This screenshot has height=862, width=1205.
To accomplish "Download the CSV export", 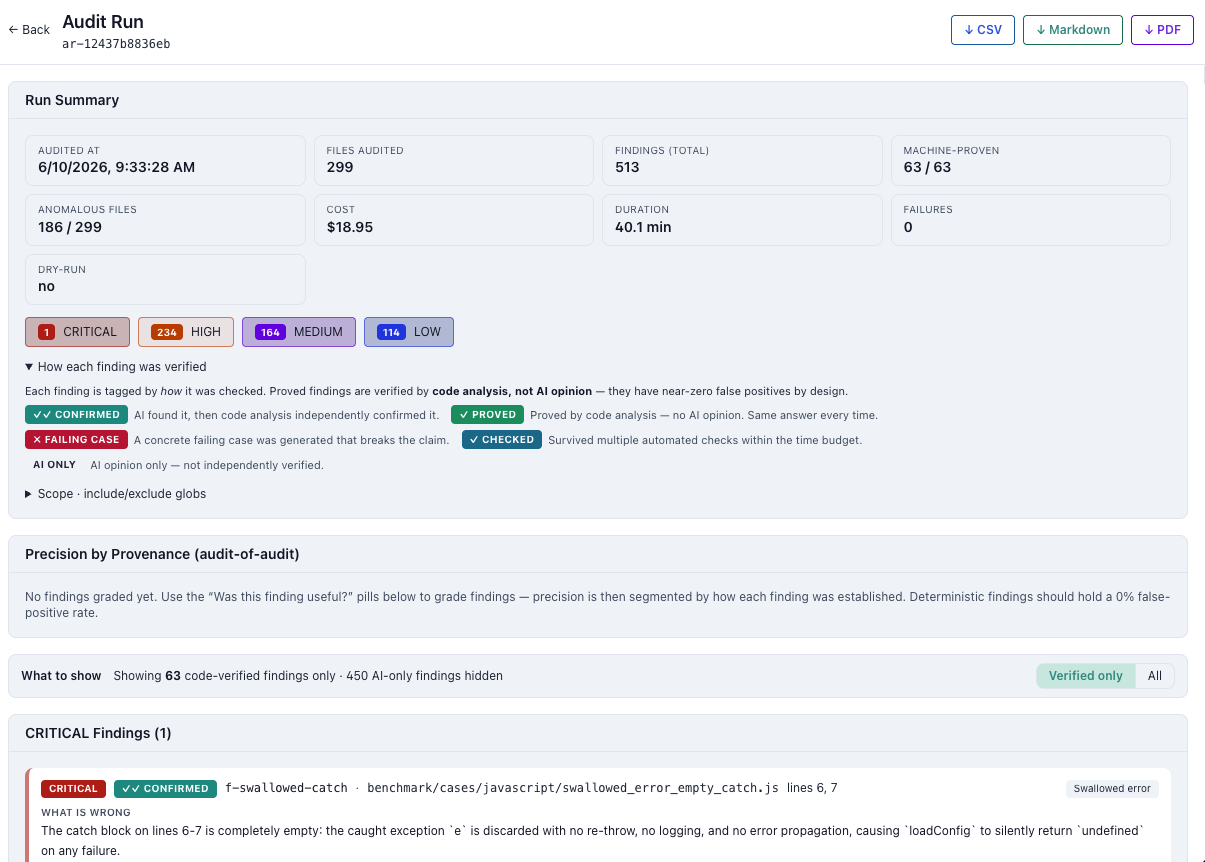I will (983, 30).
